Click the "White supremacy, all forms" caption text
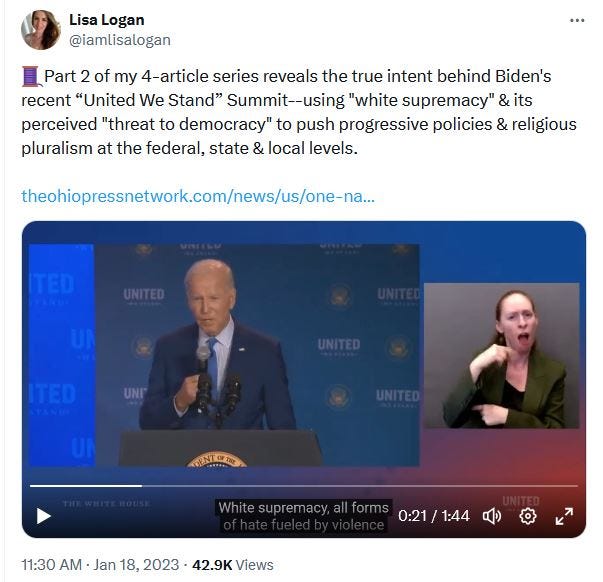This screenshot has height=582, width=603. pos(303,508)
